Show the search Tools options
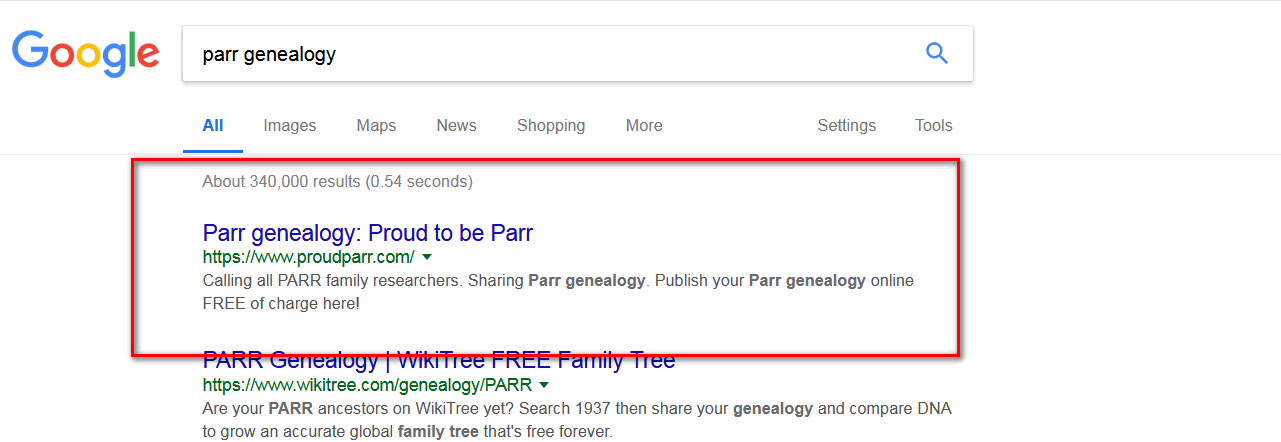1281x442 pixels. tap(934, 126)
